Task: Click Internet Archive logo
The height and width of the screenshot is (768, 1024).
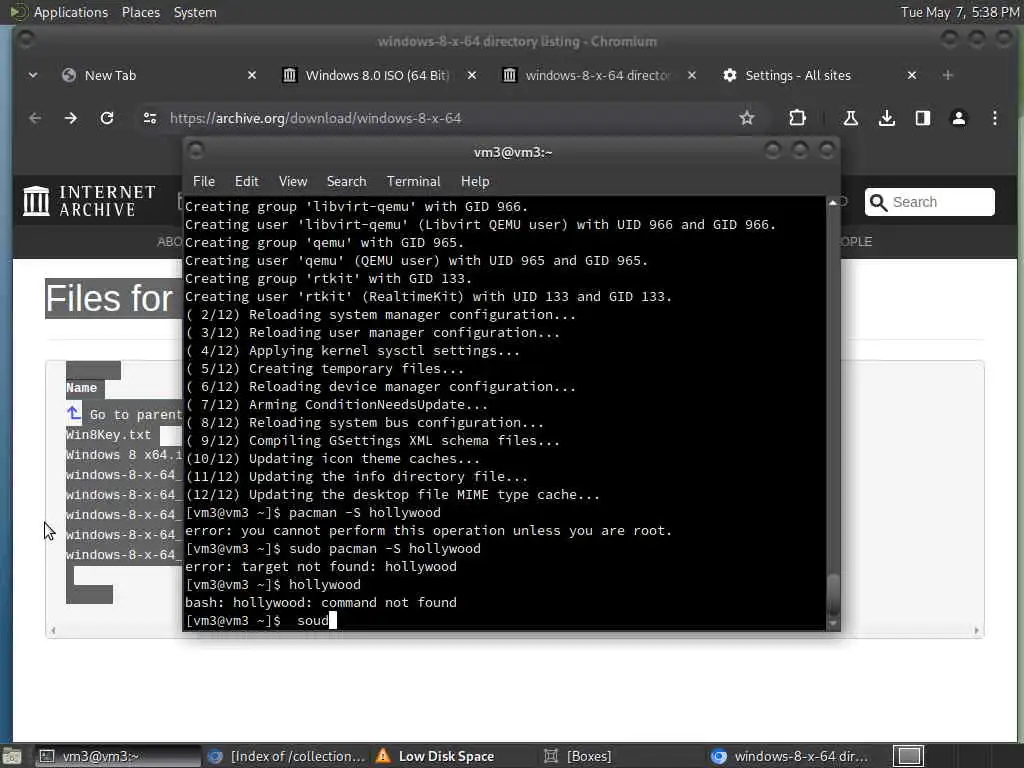Action: (x=89, y=200)
